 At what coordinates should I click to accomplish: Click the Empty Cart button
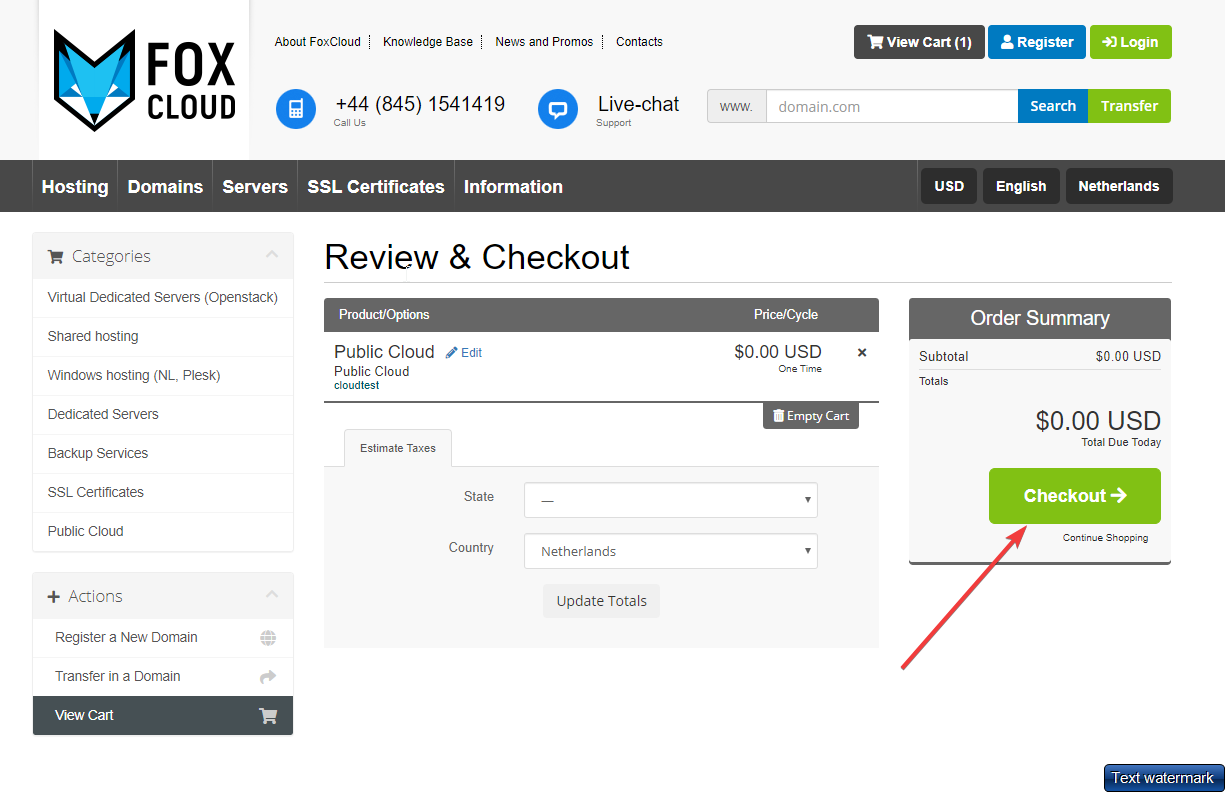[x=810, y=416]
